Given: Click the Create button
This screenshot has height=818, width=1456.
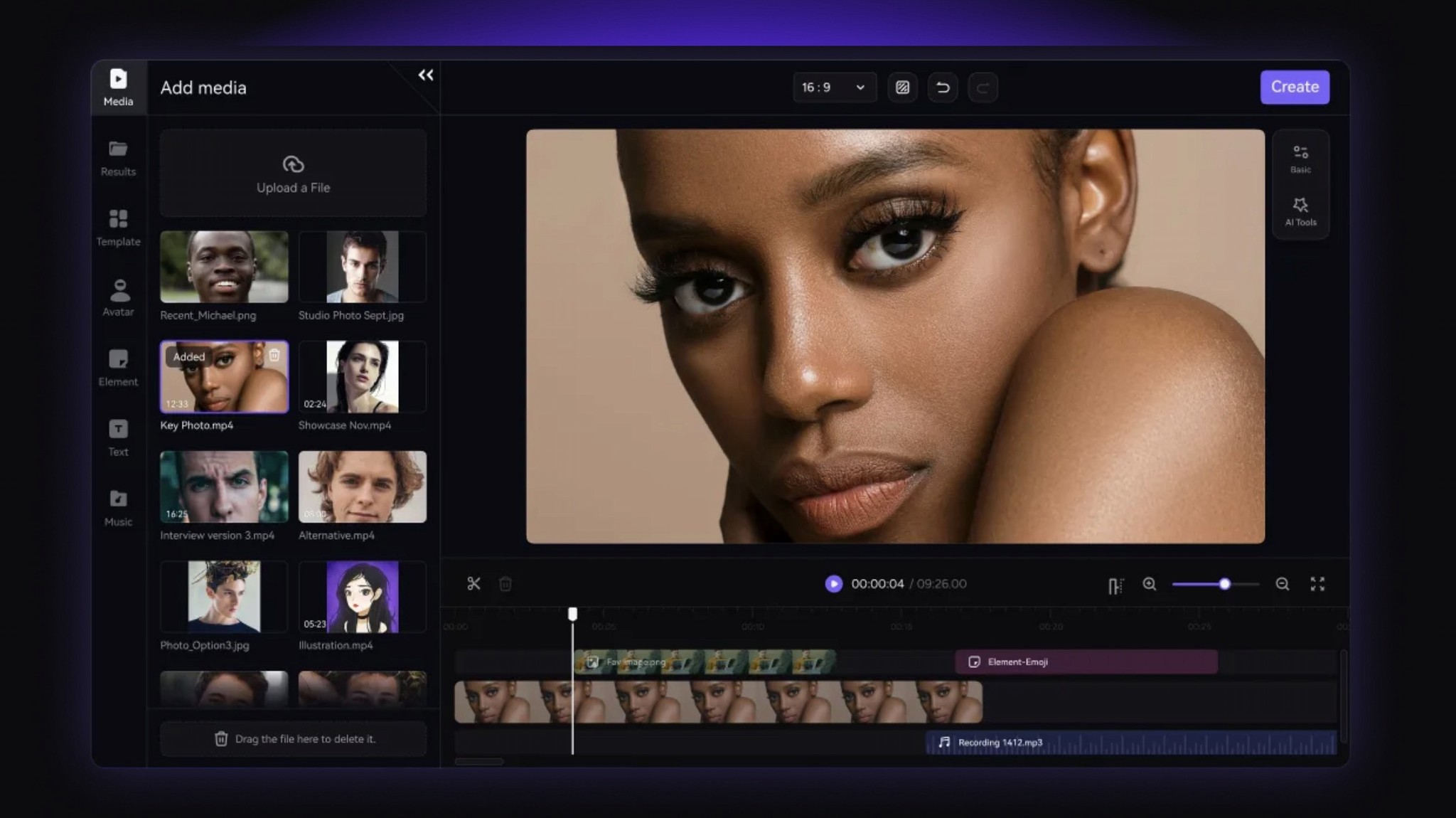Looking at the screenshot, I should coord(1295,87).
